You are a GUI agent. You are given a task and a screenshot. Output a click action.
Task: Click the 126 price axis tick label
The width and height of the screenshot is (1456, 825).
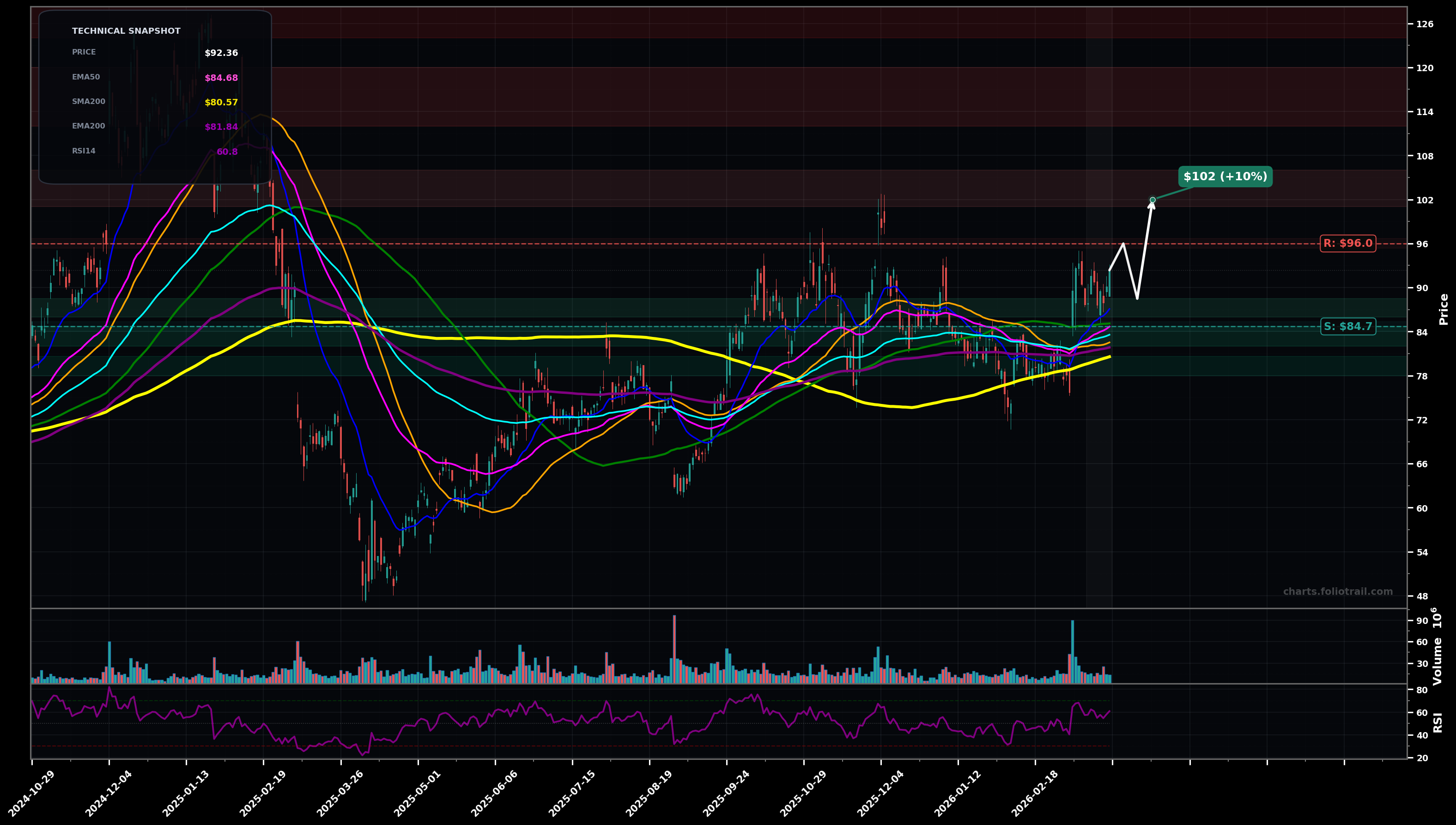(x=1426, y=24)
